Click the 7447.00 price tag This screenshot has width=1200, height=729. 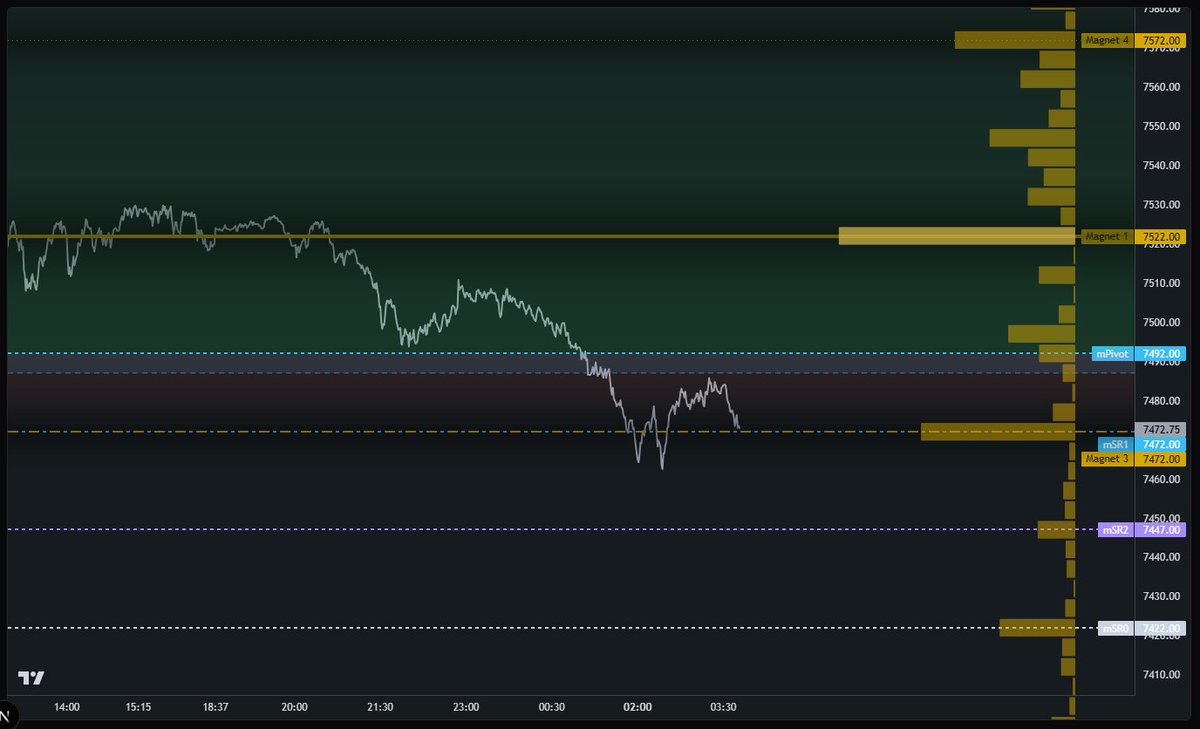click(x=1161, y=530)
